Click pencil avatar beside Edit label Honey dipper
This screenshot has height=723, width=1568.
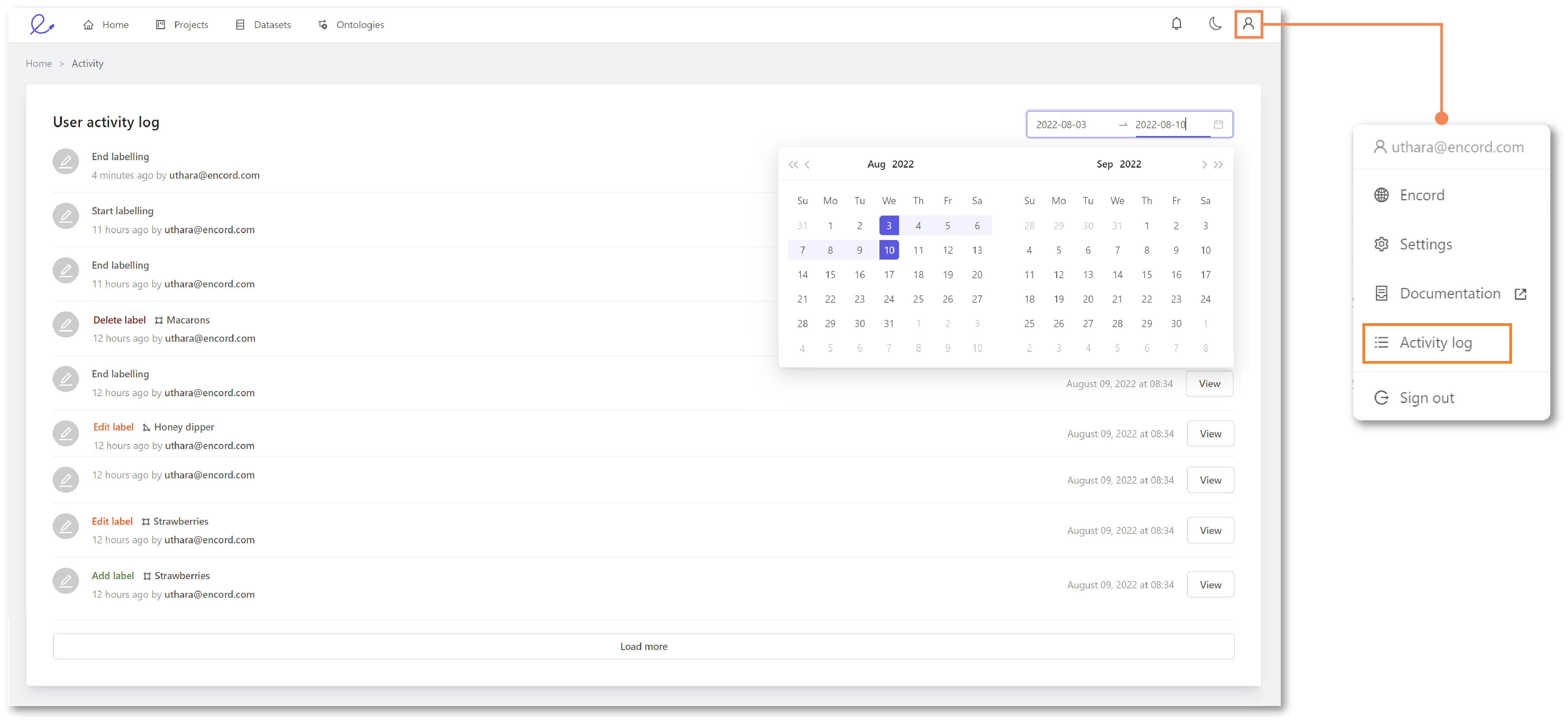[x=66, y=433]
